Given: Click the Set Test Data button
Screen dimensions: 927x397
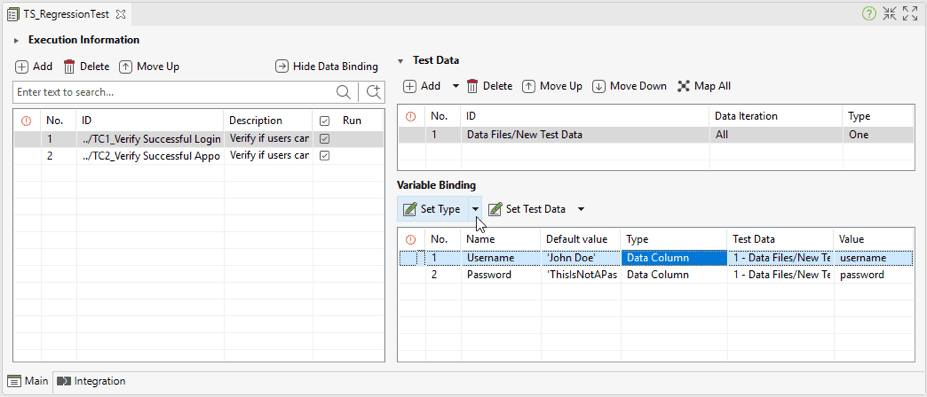Looking at the screenshot, I should pyautogui.click(x=528, y=209).
